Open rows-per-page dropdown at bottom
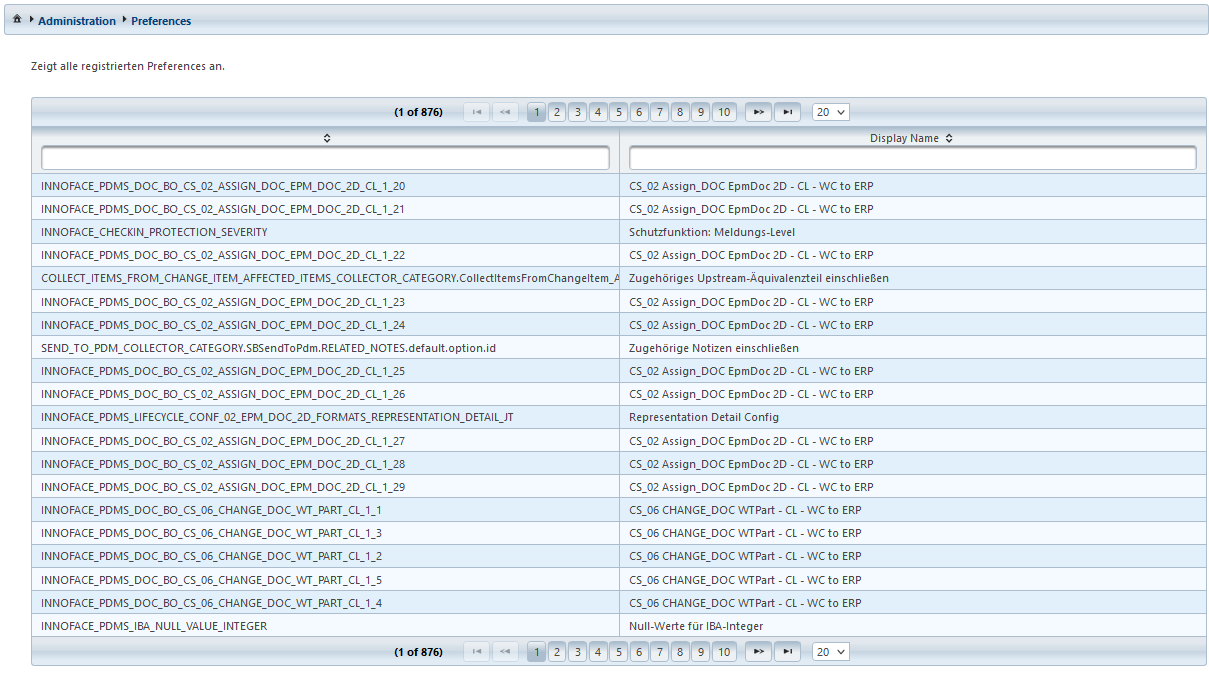 830,652
